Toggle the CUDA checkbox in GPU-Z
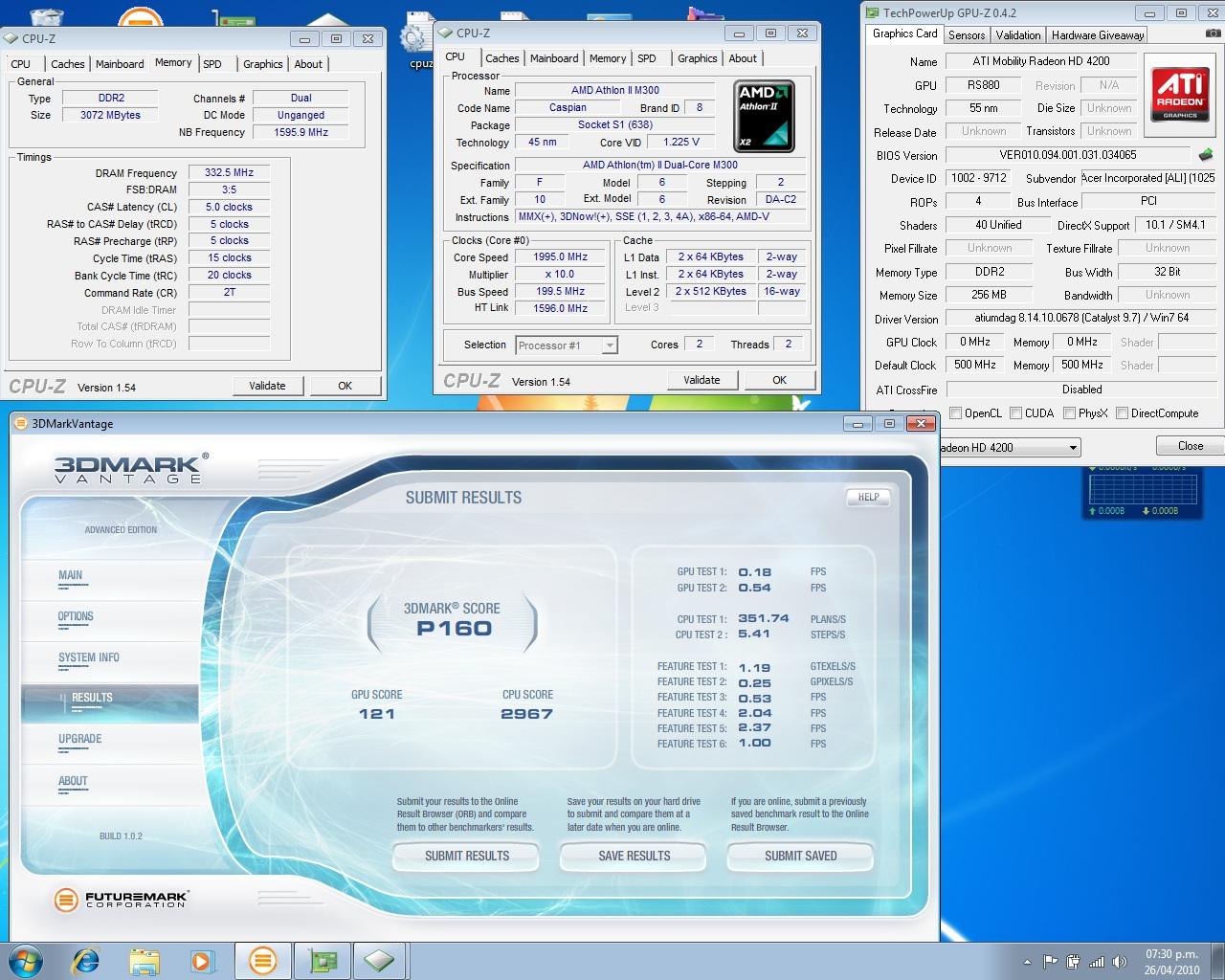The width and height of the screenshot is (1225, 980). point(1014,413)
